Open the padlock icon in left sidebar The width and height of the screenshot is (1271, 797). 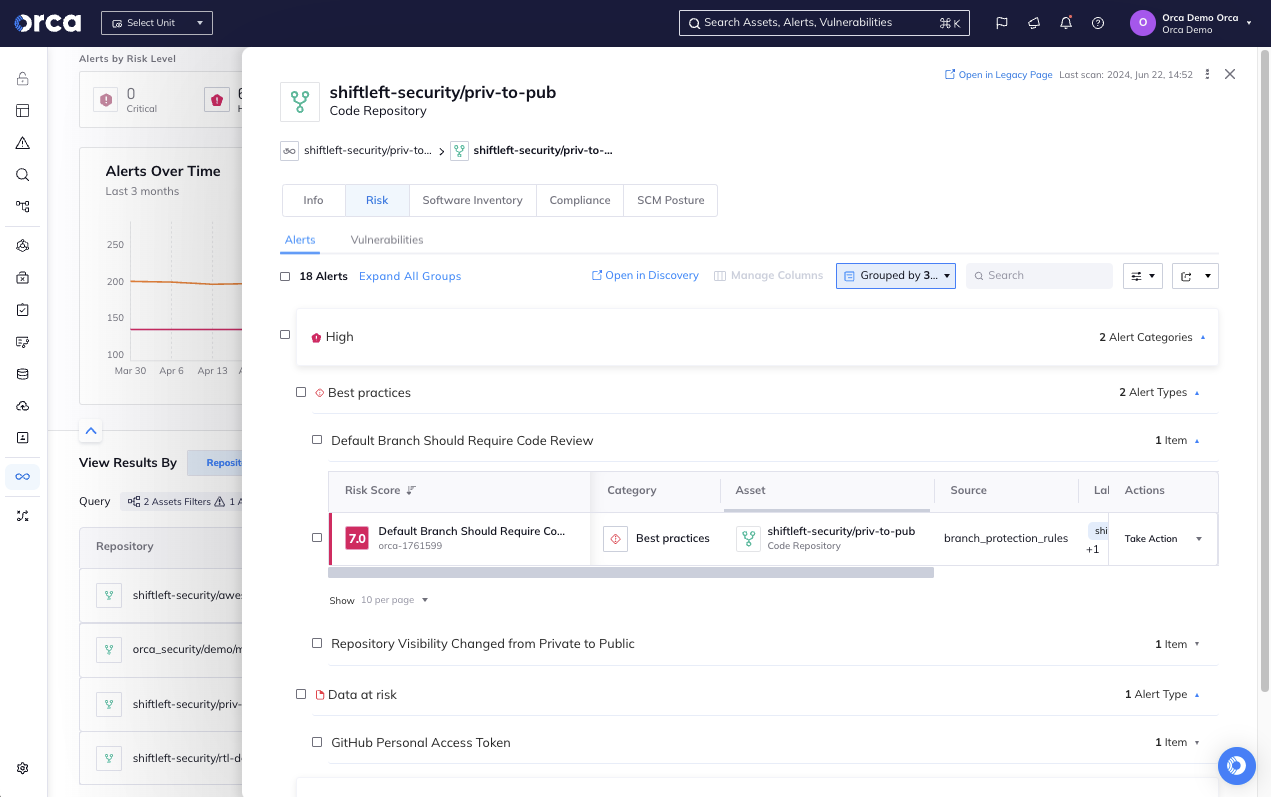(22, 79)
